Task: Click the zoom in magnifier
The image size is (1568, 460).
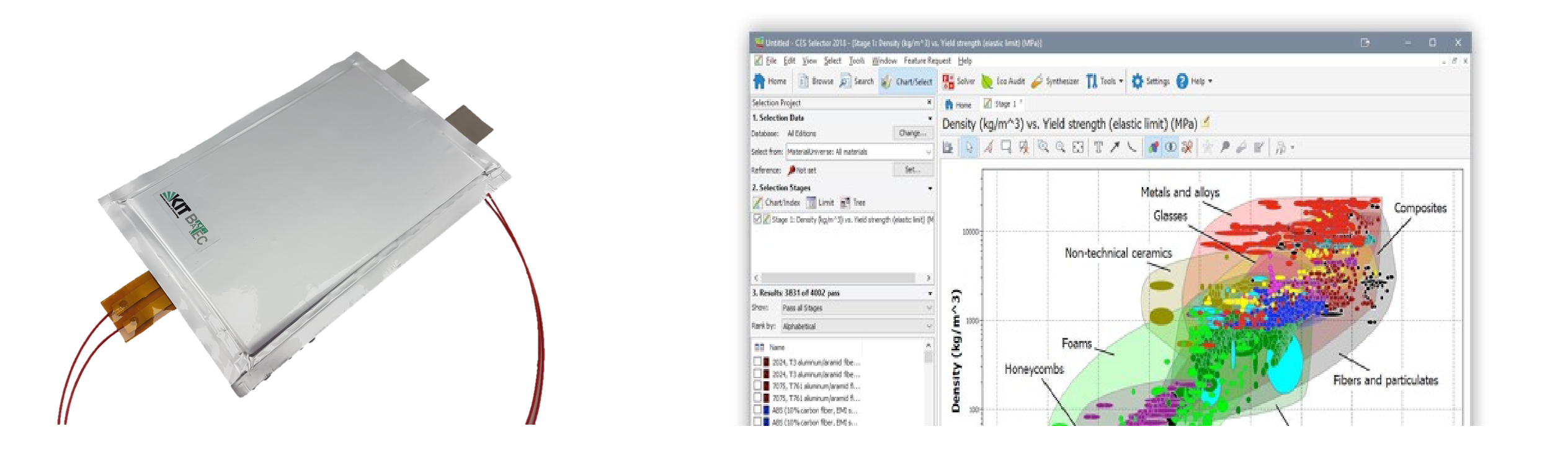Action: tap(1043, 148)
